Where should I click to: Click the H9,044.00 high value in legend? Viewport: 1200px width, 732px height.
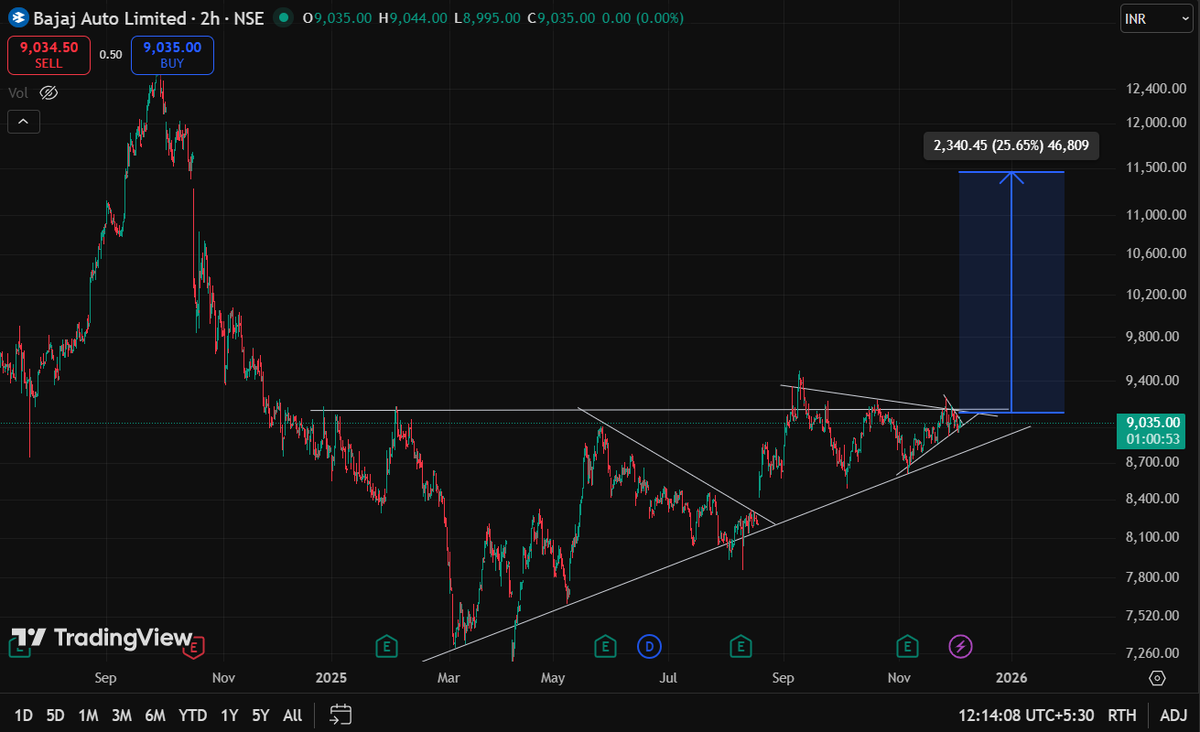pyautogui.click(x=412, y=18)
